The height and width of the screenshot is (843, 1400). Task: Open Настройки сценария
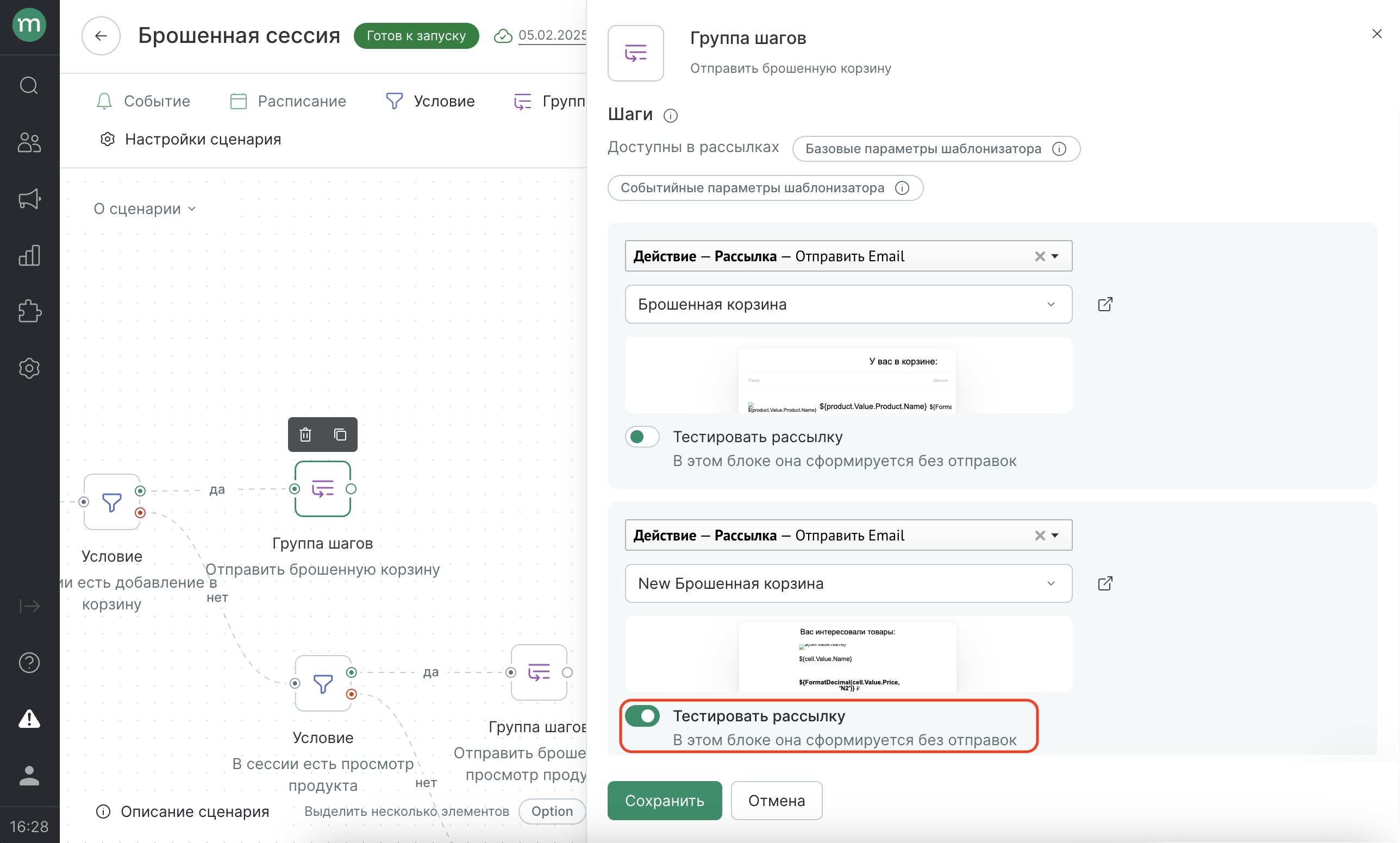(x=190, y=140)
